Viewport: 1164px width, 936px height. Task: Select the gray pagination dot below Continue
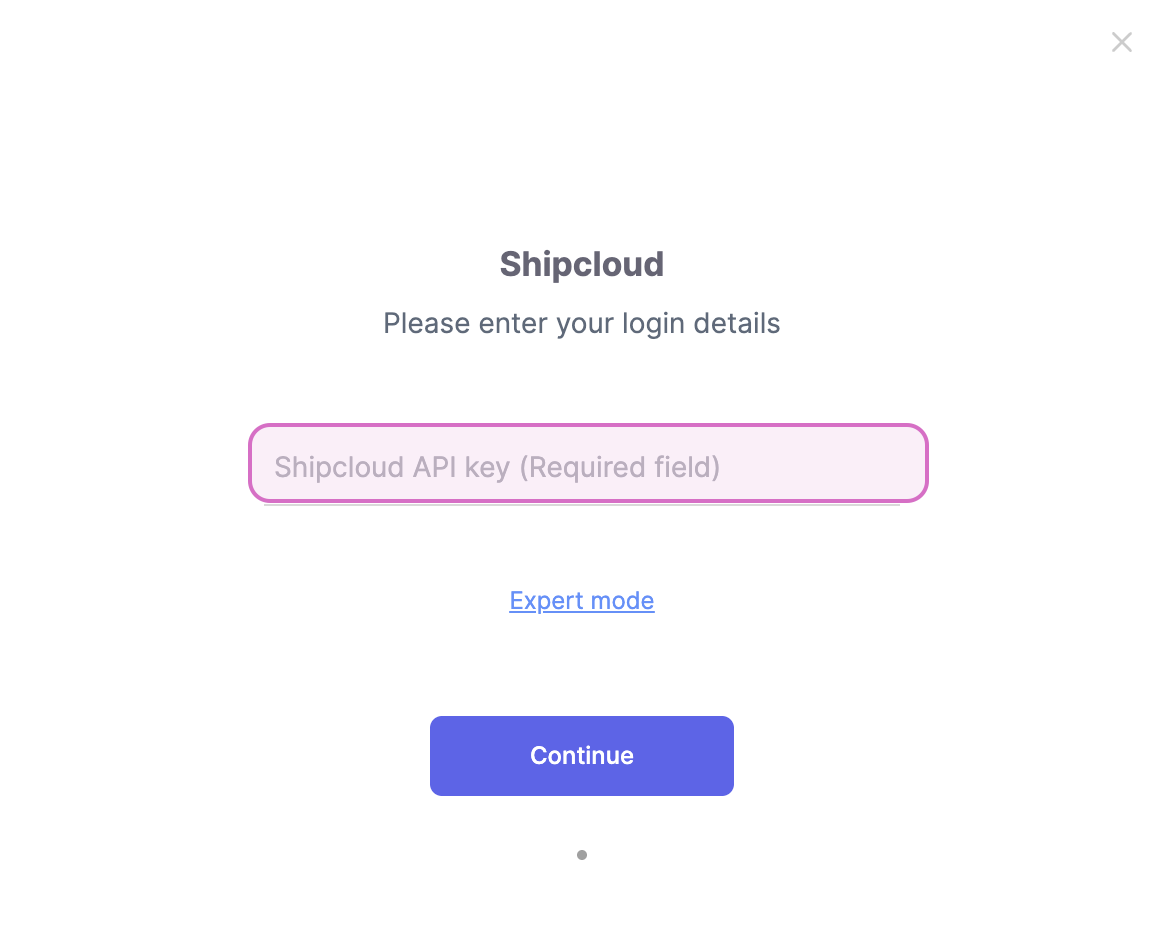click(x=582, y=855)
